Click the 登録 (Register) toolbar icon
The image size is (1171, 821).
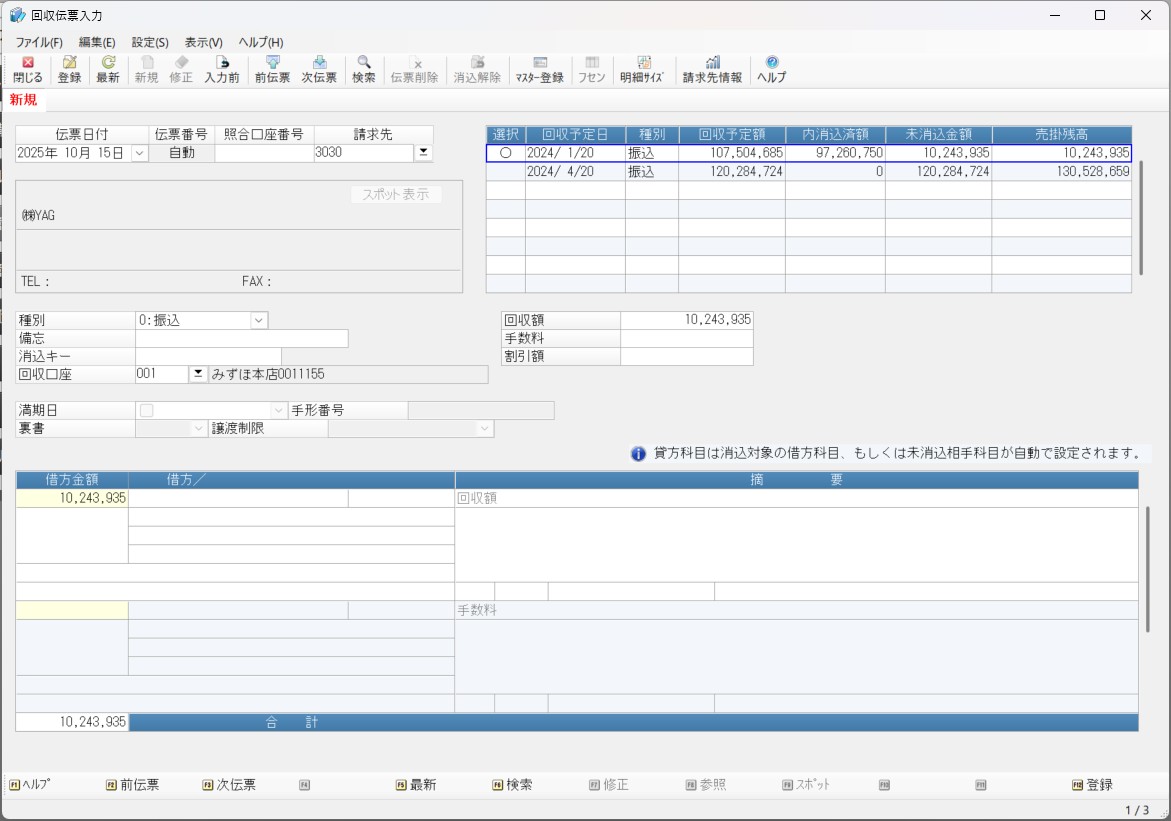point(69,69)
